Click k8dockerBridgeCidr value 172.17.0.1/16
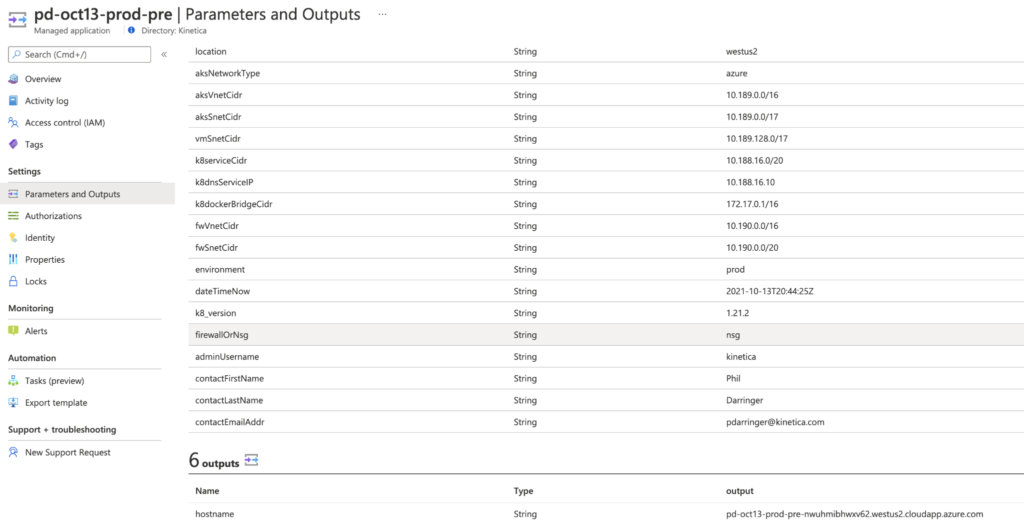 pyautogui.click(x=752, y=204)
